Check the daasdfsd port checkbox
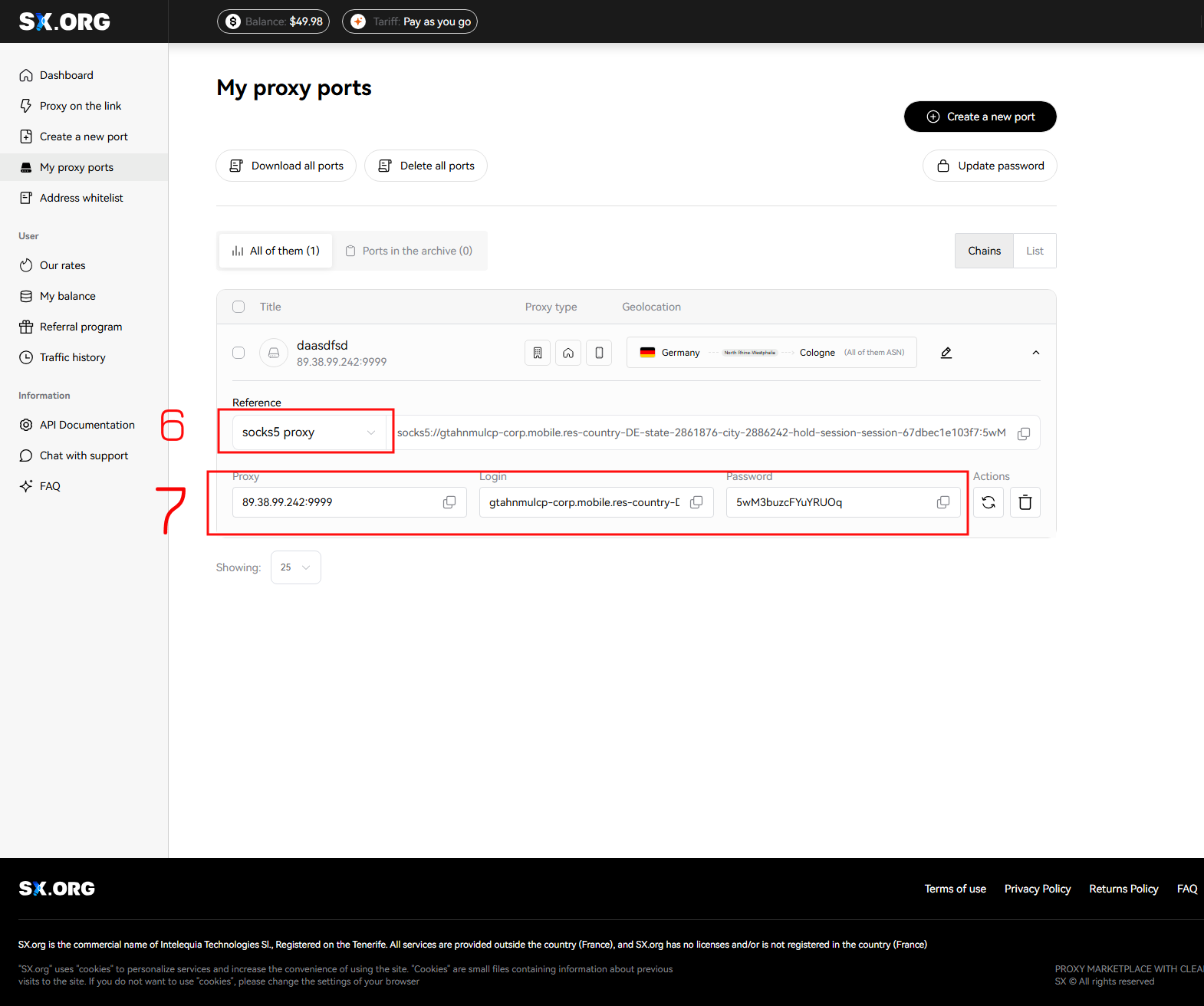 [x=238, y=353]
